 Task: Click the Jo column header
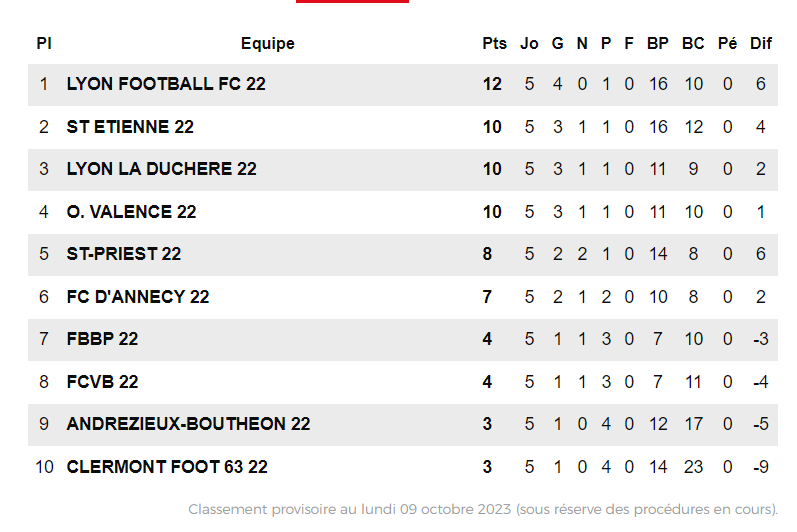click(529, 43)
